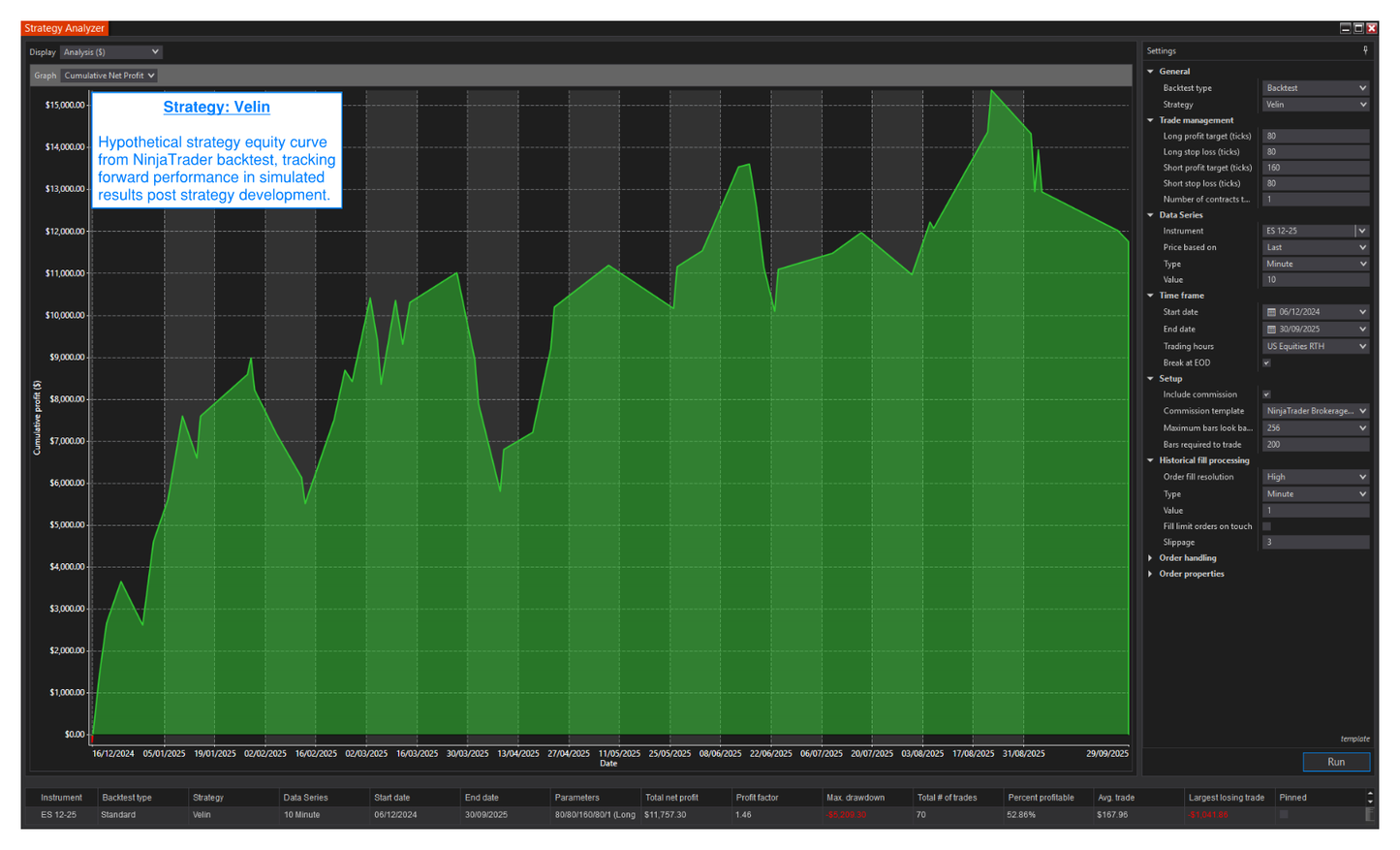Expand the Order handling section

(x=1150, y=558)
